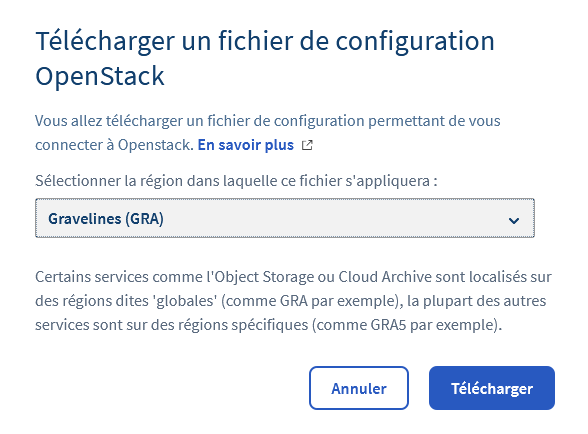Viewport: 588px width, 434px height.
Task: Click the Sélectionner la région label text
Action: (236, 181)
